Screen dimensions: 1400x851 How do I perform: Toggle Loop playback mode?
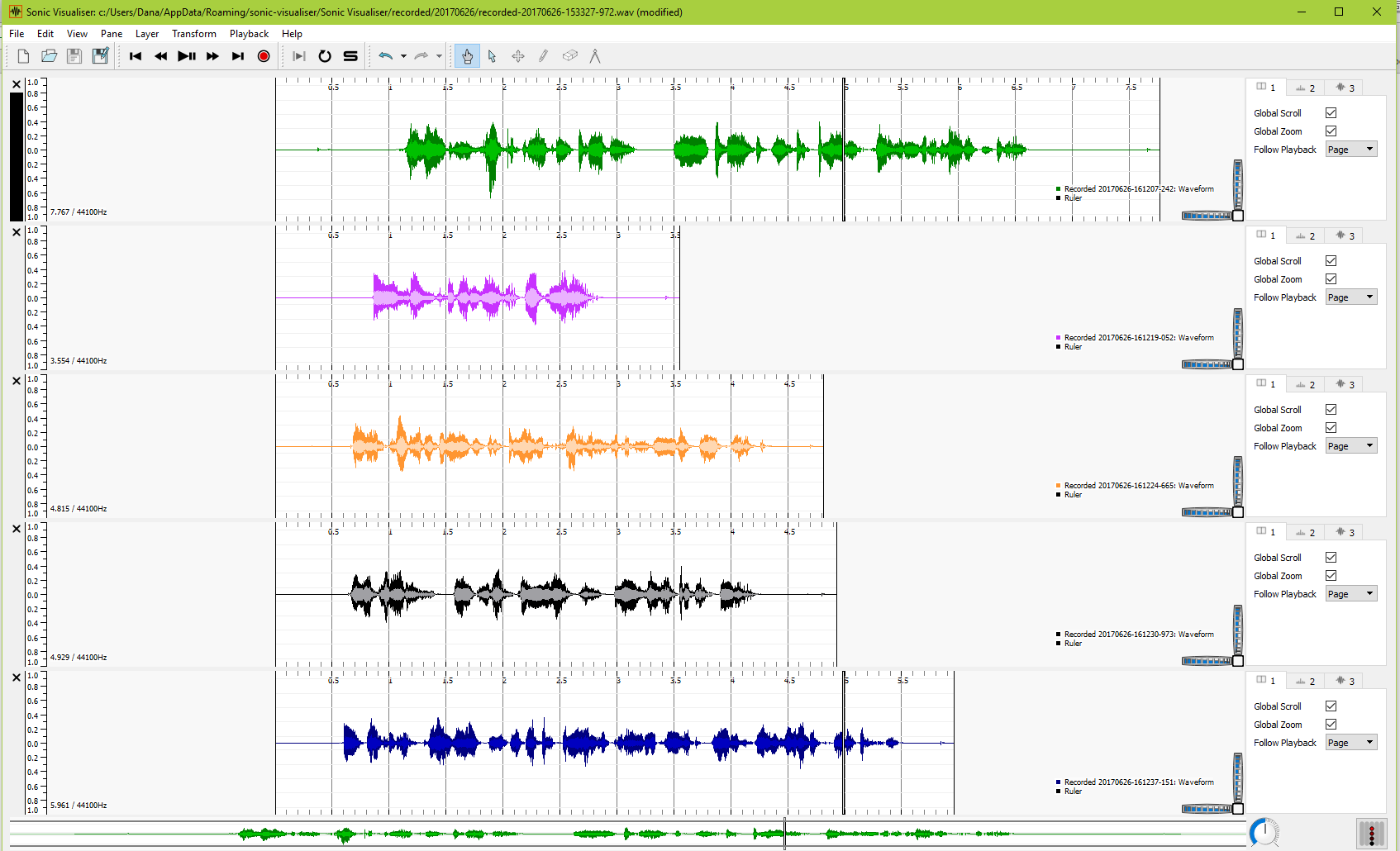click(325, 56)
